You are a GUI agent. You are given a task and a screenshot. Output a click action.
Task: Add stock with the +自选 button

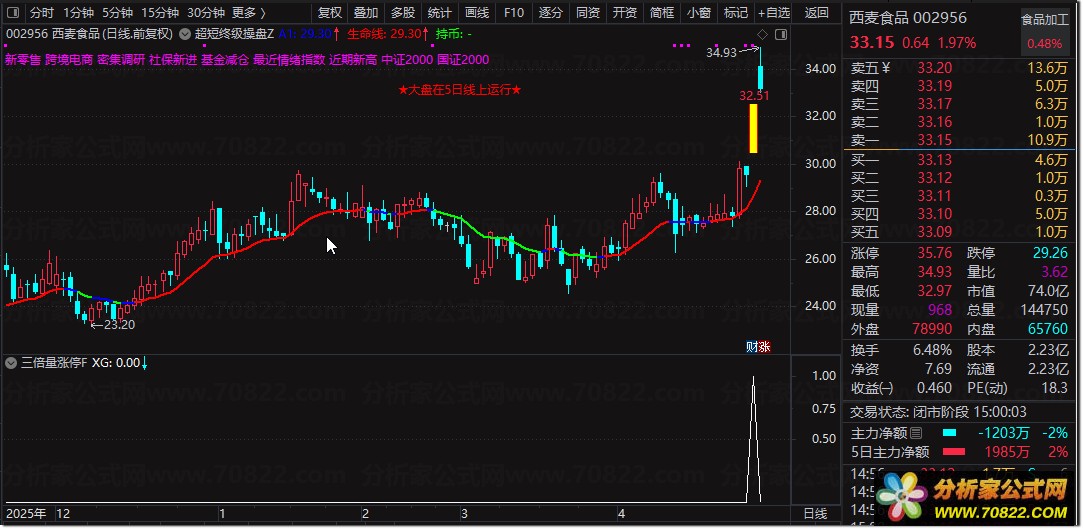(x=773, y=12)
